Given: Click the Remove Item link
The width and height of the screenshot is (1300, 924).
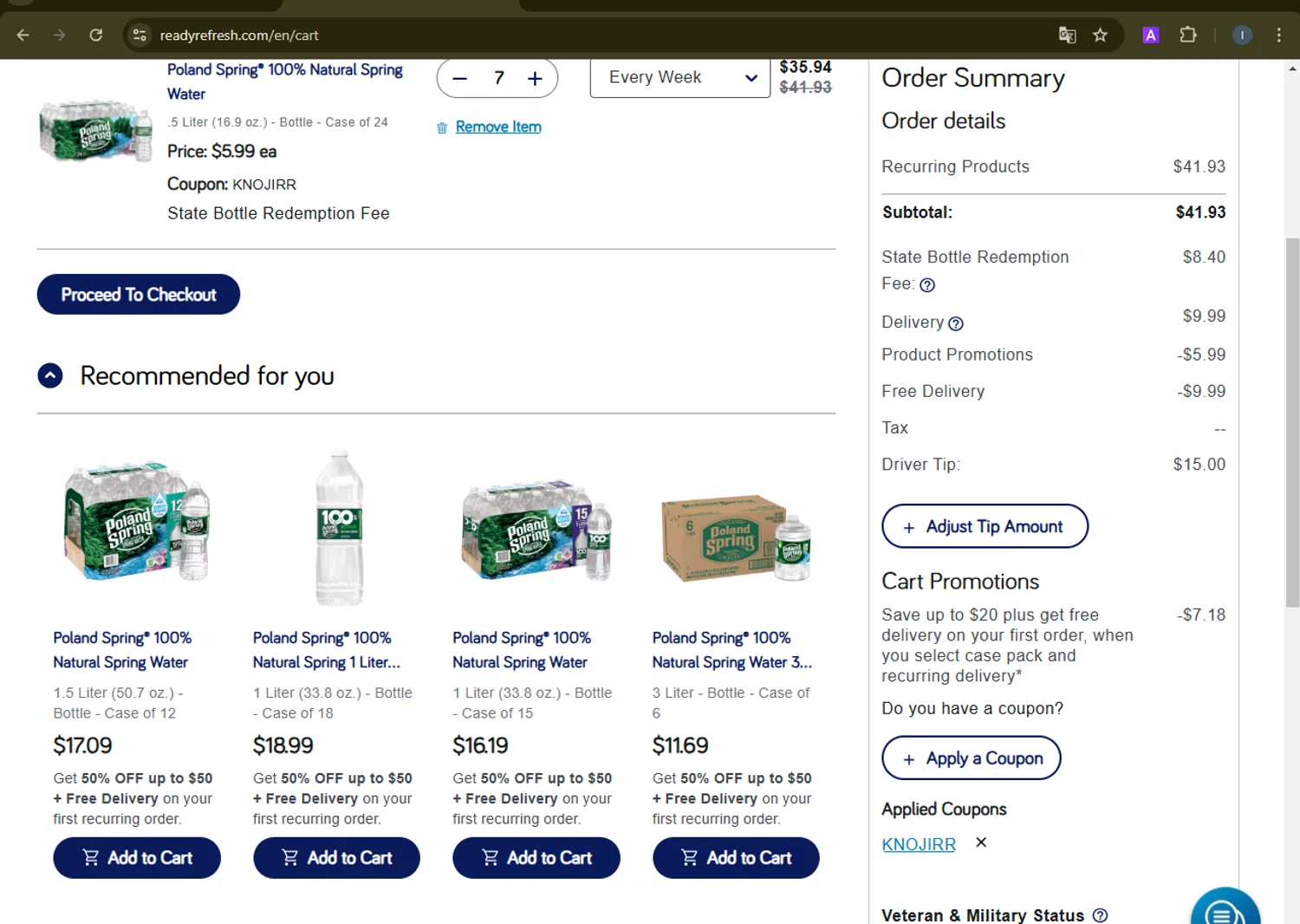Looking at the screenshot, I should [497, 127].
